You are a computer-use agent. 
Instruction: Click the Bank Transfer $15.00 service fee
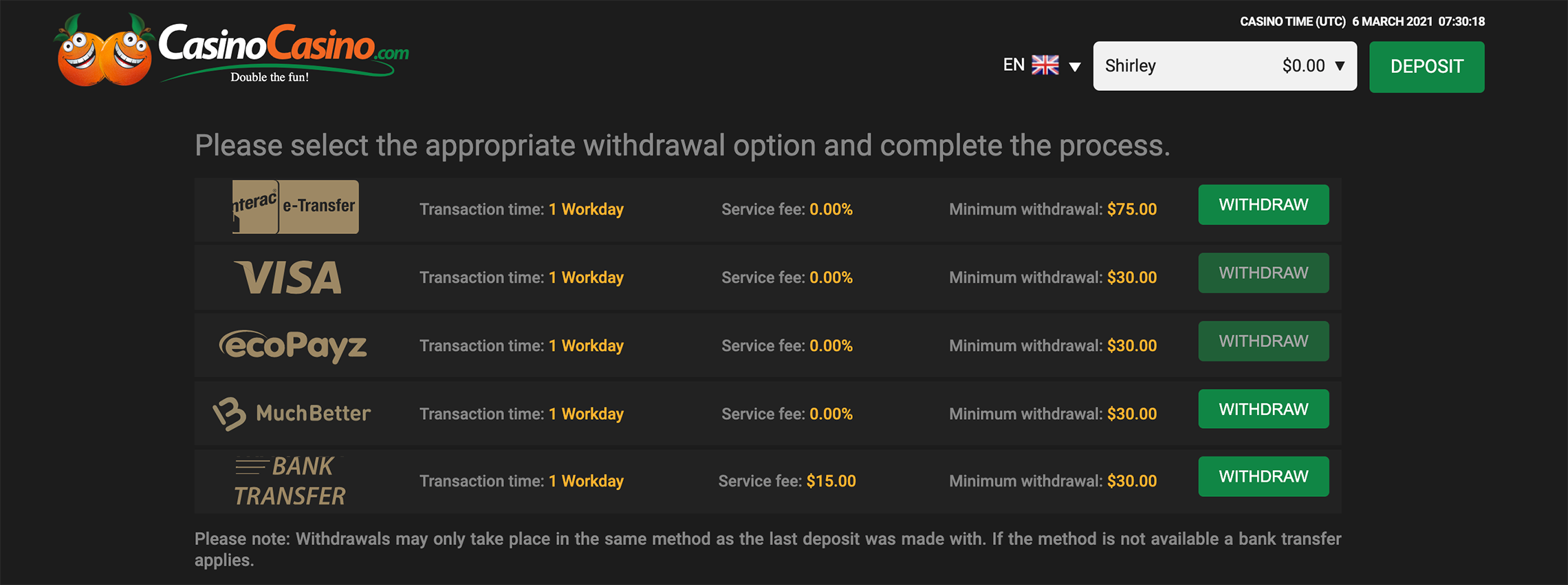pyautogui.click(x=831, y=481)
